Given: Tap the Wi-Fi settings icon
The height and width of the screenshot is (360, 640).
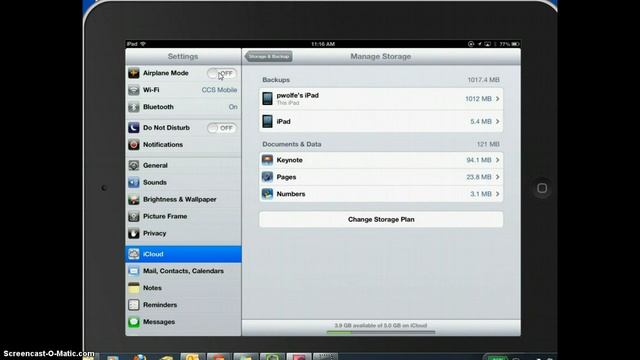Looking at the screenshot, I should pyautogui.click(x=133, y=90).
